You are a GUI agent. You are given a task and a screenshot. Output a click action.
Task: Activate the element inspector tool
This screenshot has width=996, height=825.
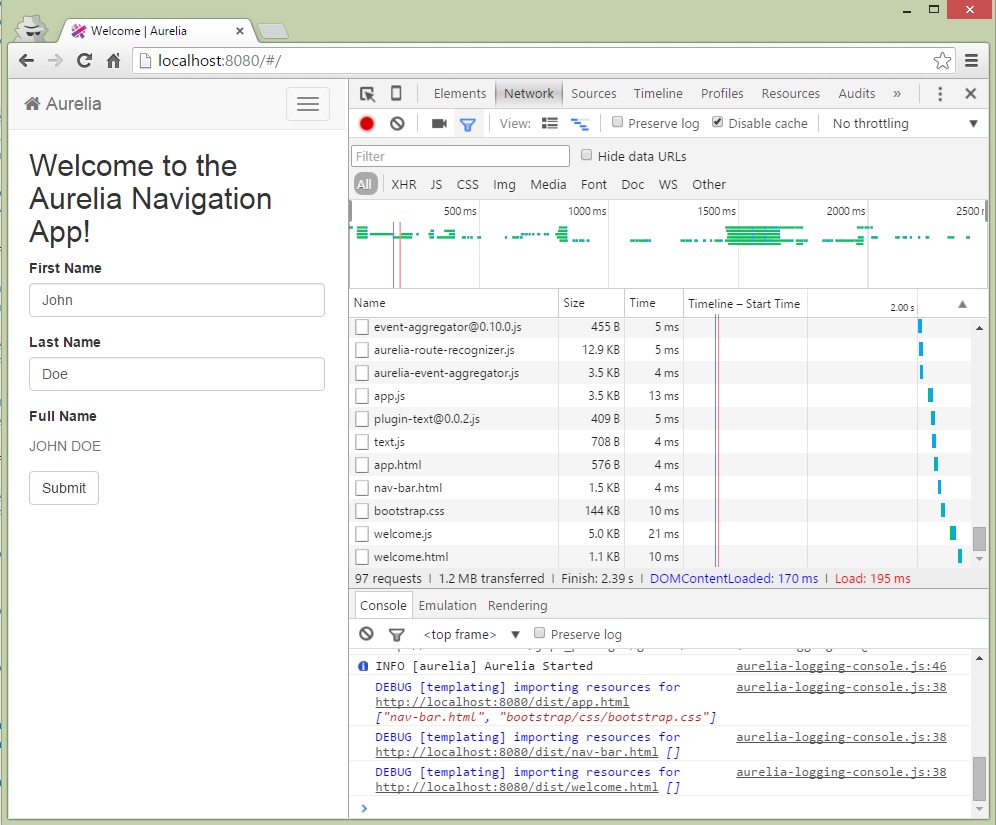(367, 94)
